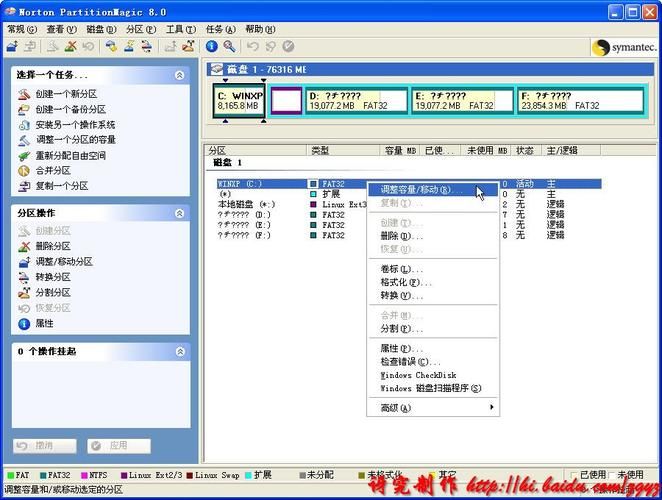Choose 格式化 in the context menu
662x500 pixels.
click(433, 283)
